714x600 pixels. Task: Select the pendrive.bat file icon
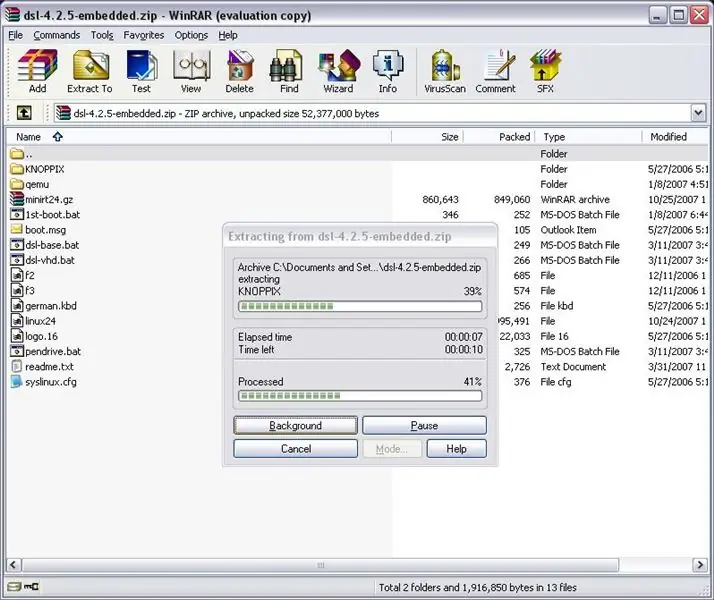[x=17, y=351]
